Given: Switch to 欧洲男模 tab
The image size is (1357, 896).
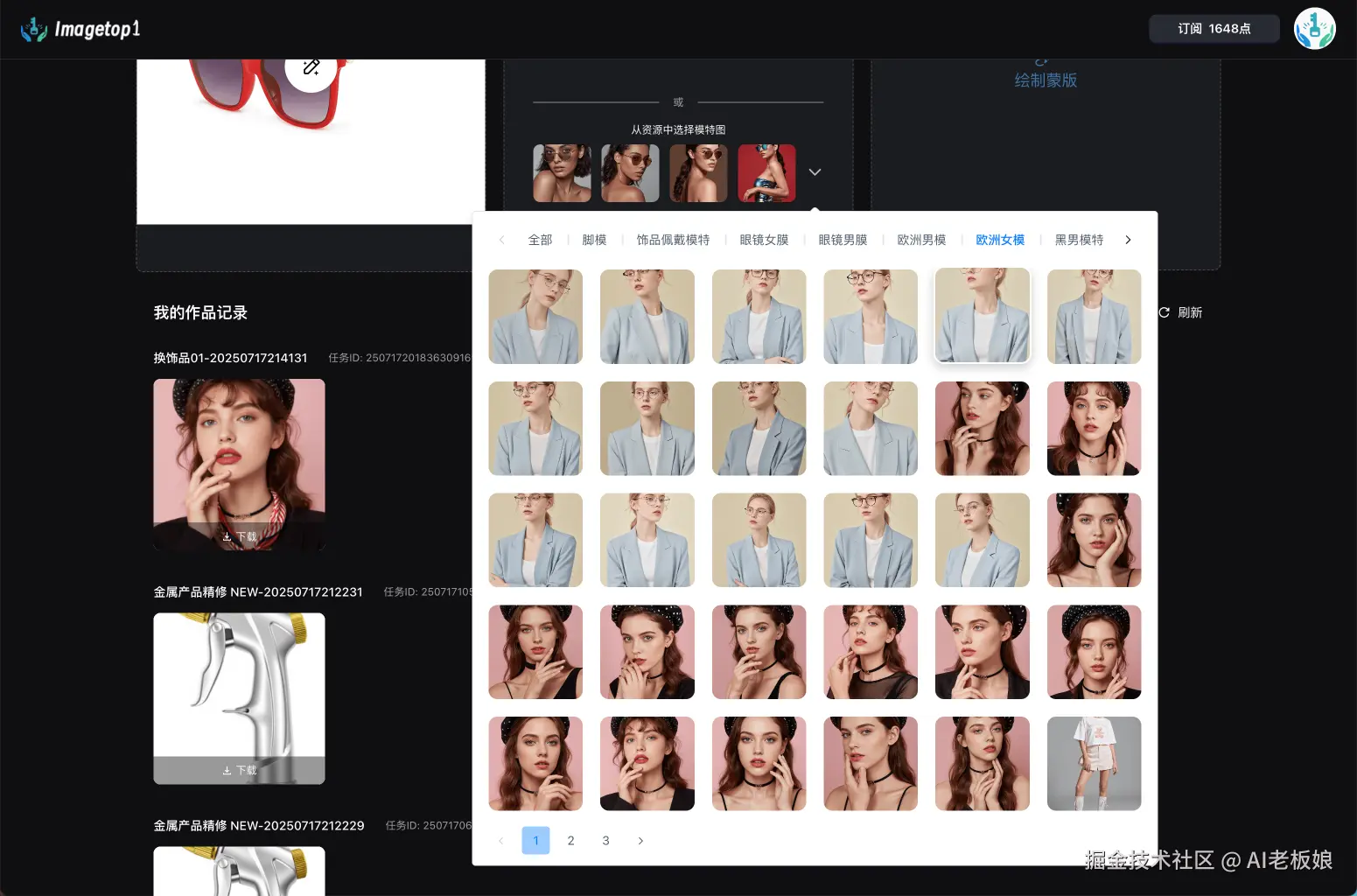Looking at the screenshot, I should pyautogui.click(x=921, y=240).
